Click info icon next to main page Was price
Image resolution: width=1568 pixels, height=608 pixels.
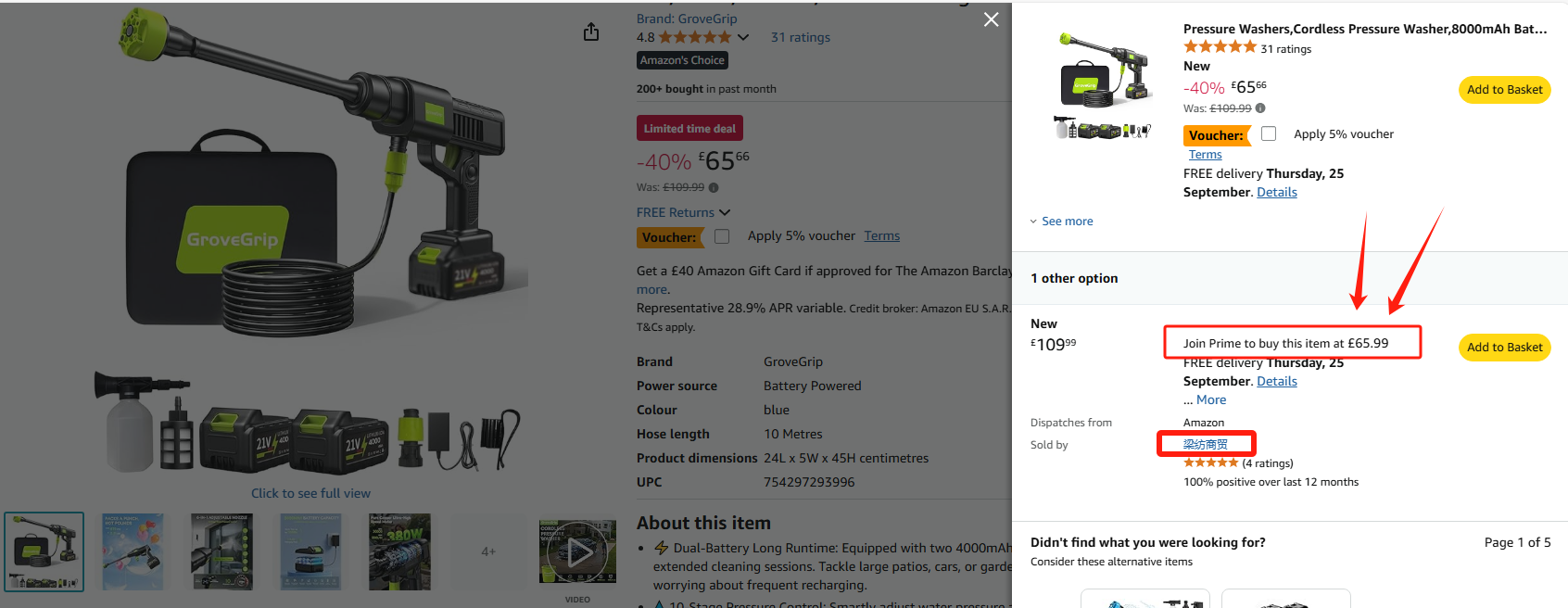point(714,187)
